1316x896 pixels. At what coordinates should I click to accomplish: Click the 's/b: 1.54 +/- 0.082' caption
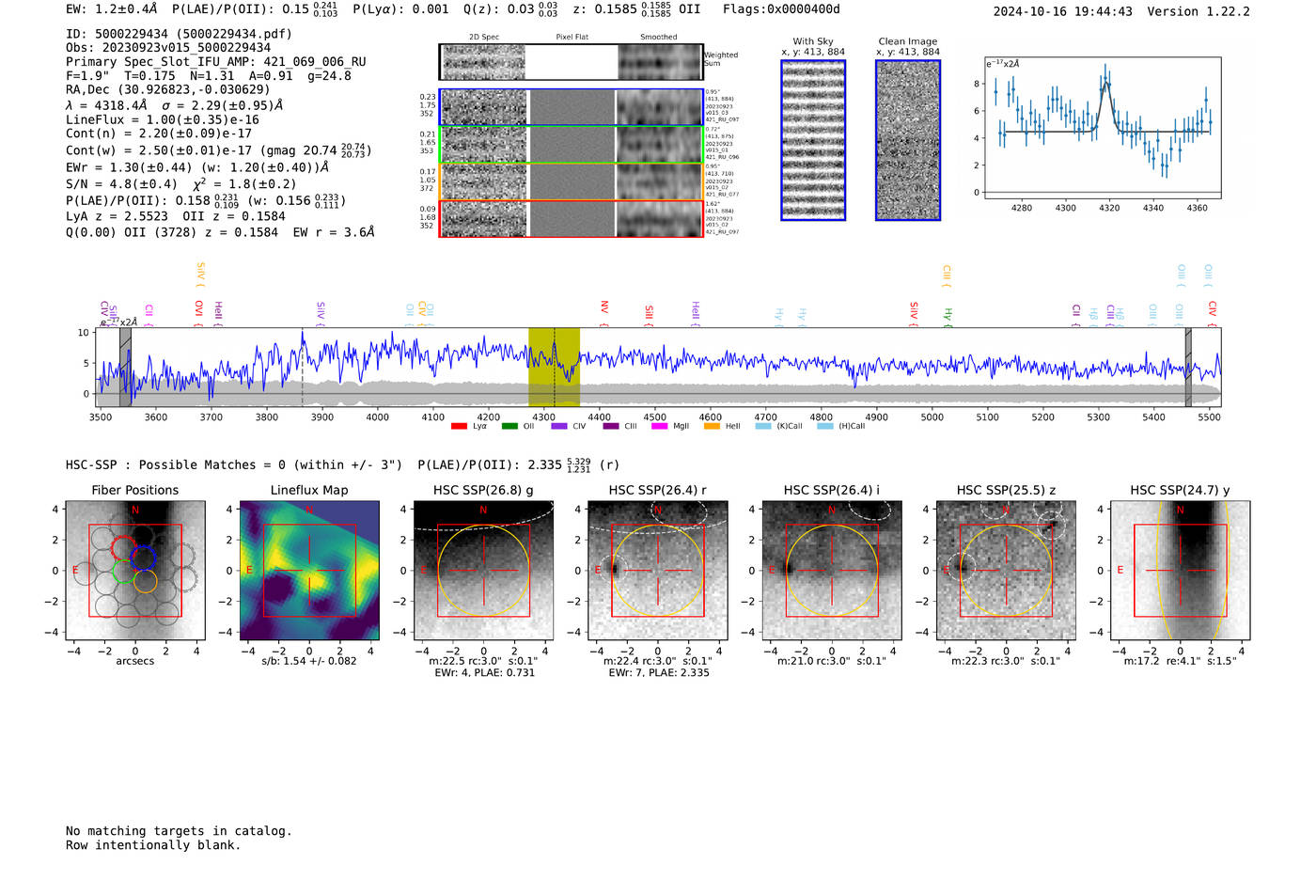309,661
